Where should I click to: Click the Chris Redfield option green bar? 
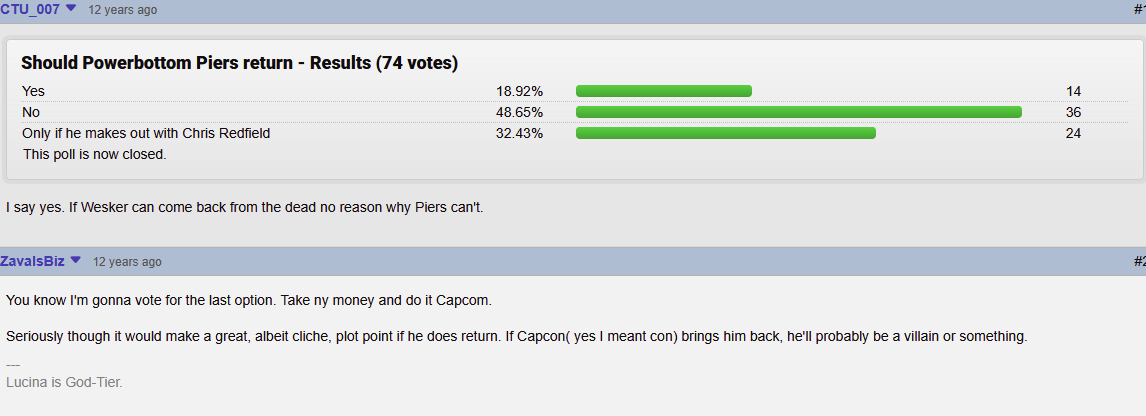[726, 133]
